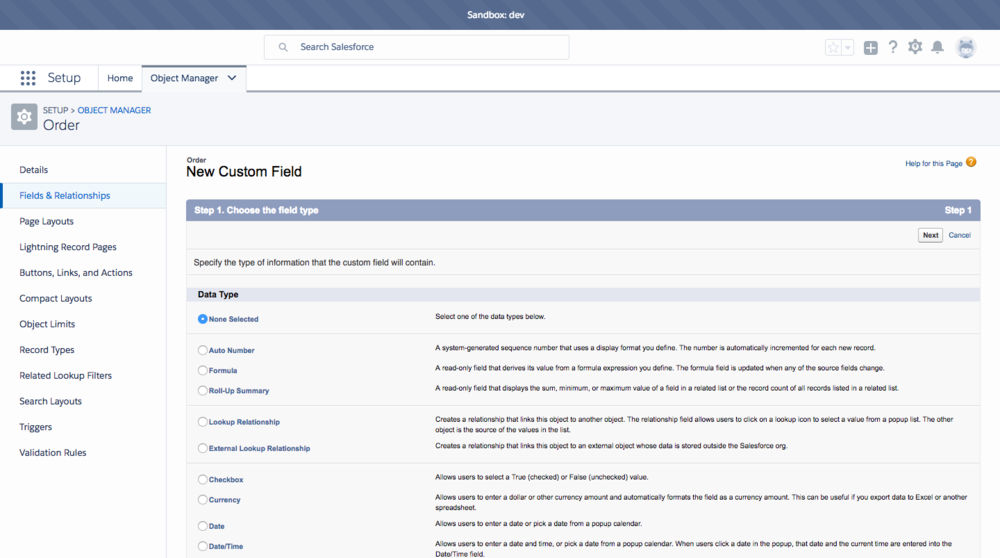Click the favorites star icon
This screenshot has height=558, width=1000.
tap(833, 47)
